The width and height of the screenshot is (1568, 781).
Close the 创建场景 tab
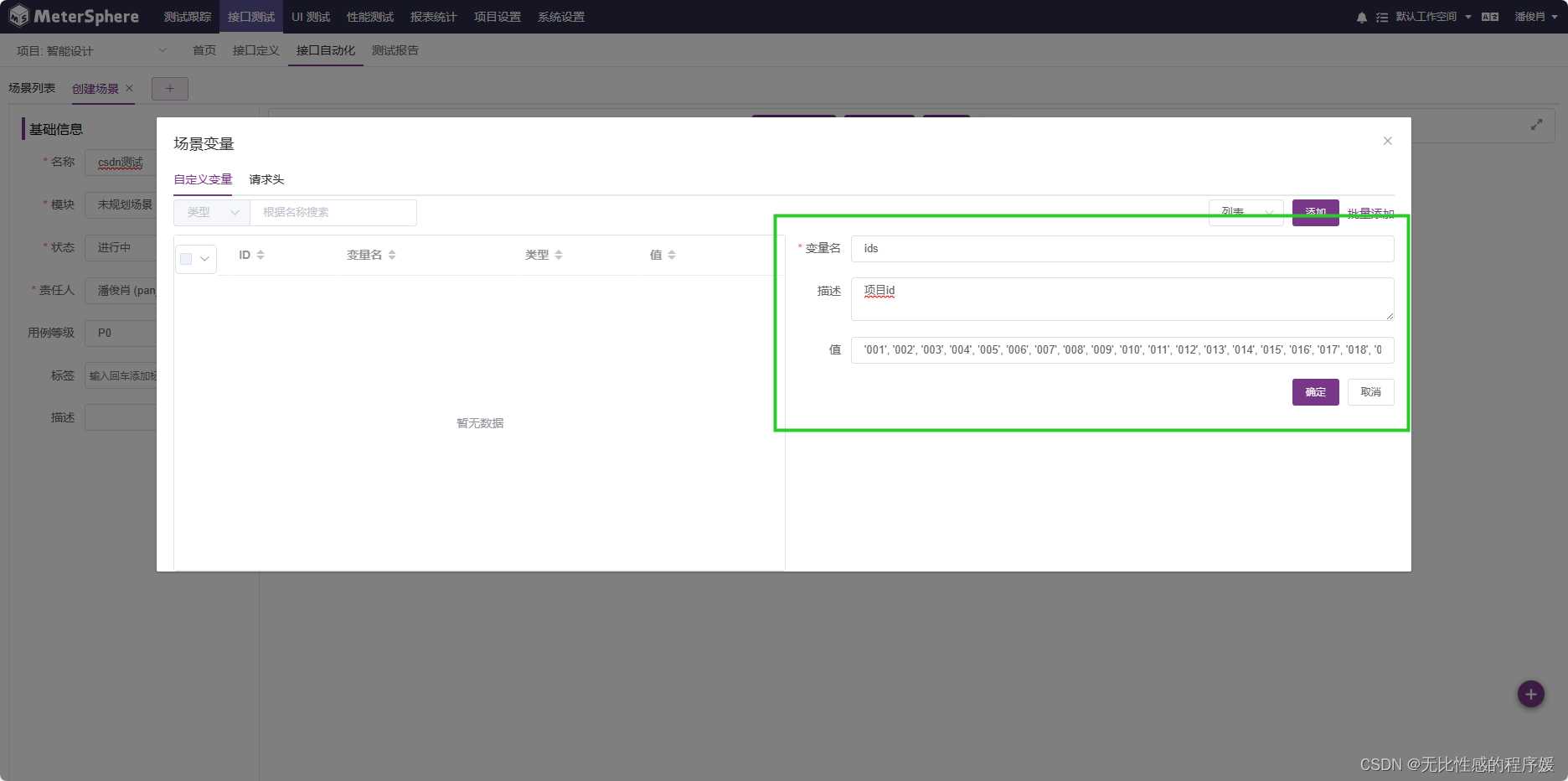129,88
